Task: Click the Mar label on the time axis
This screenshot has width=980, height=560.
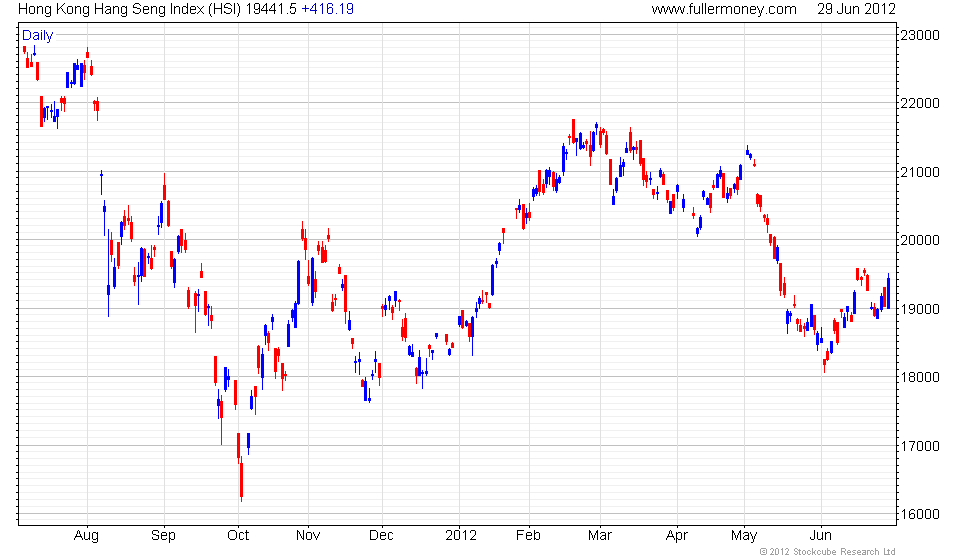Action: pyautogui.click(x=600, y=536)
